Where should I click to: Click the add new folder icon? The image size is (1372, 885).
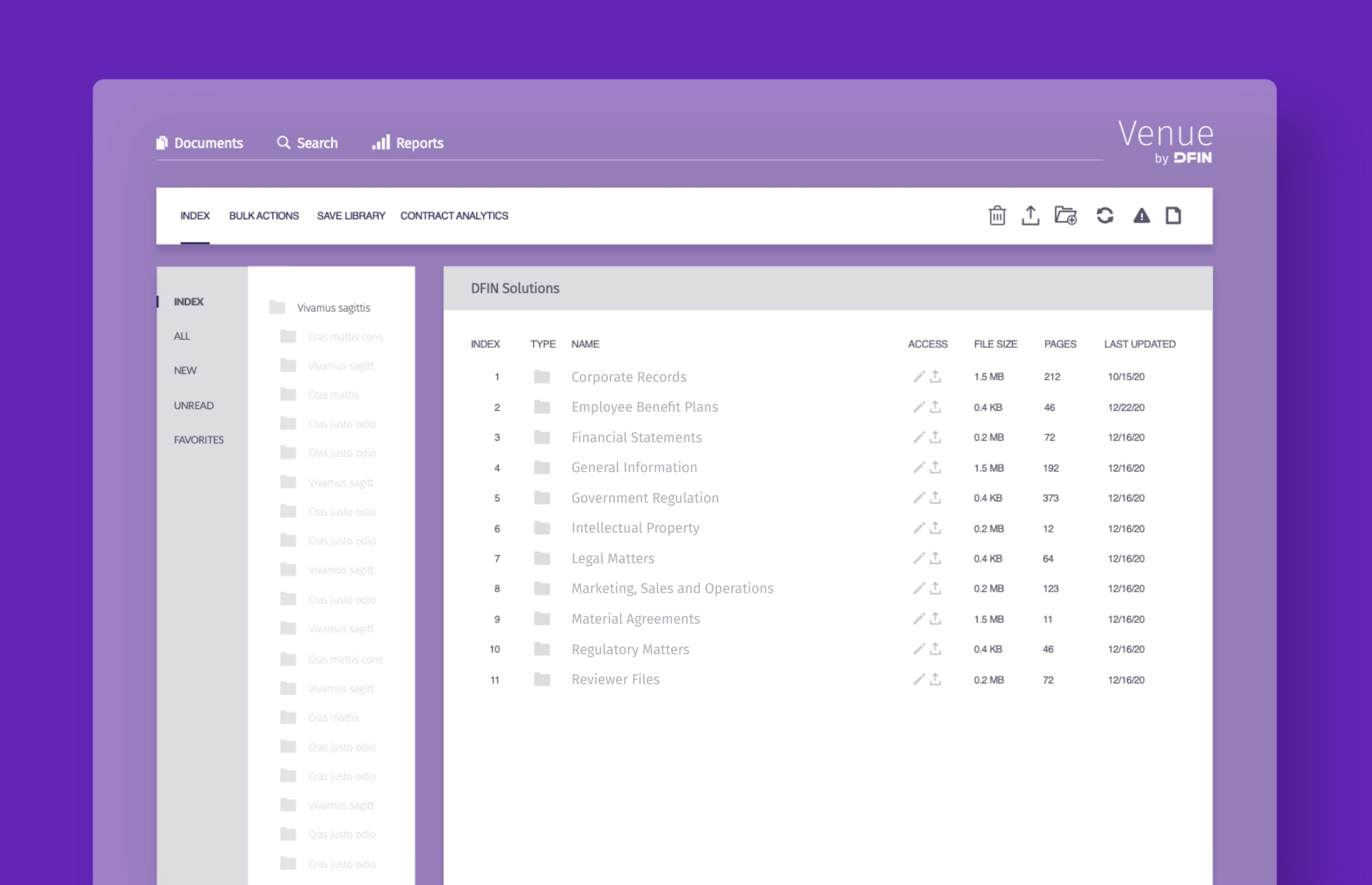[x=1066, y=215]
